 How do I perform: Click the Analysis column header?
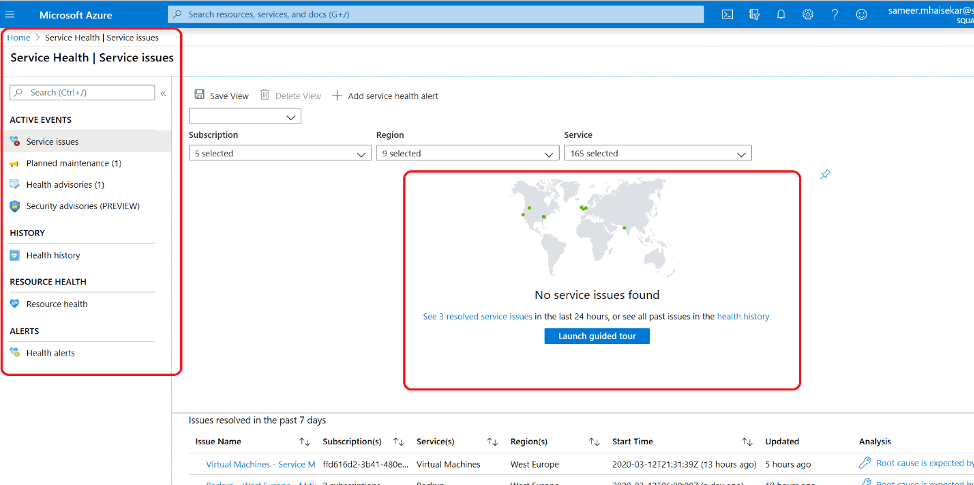875,442
